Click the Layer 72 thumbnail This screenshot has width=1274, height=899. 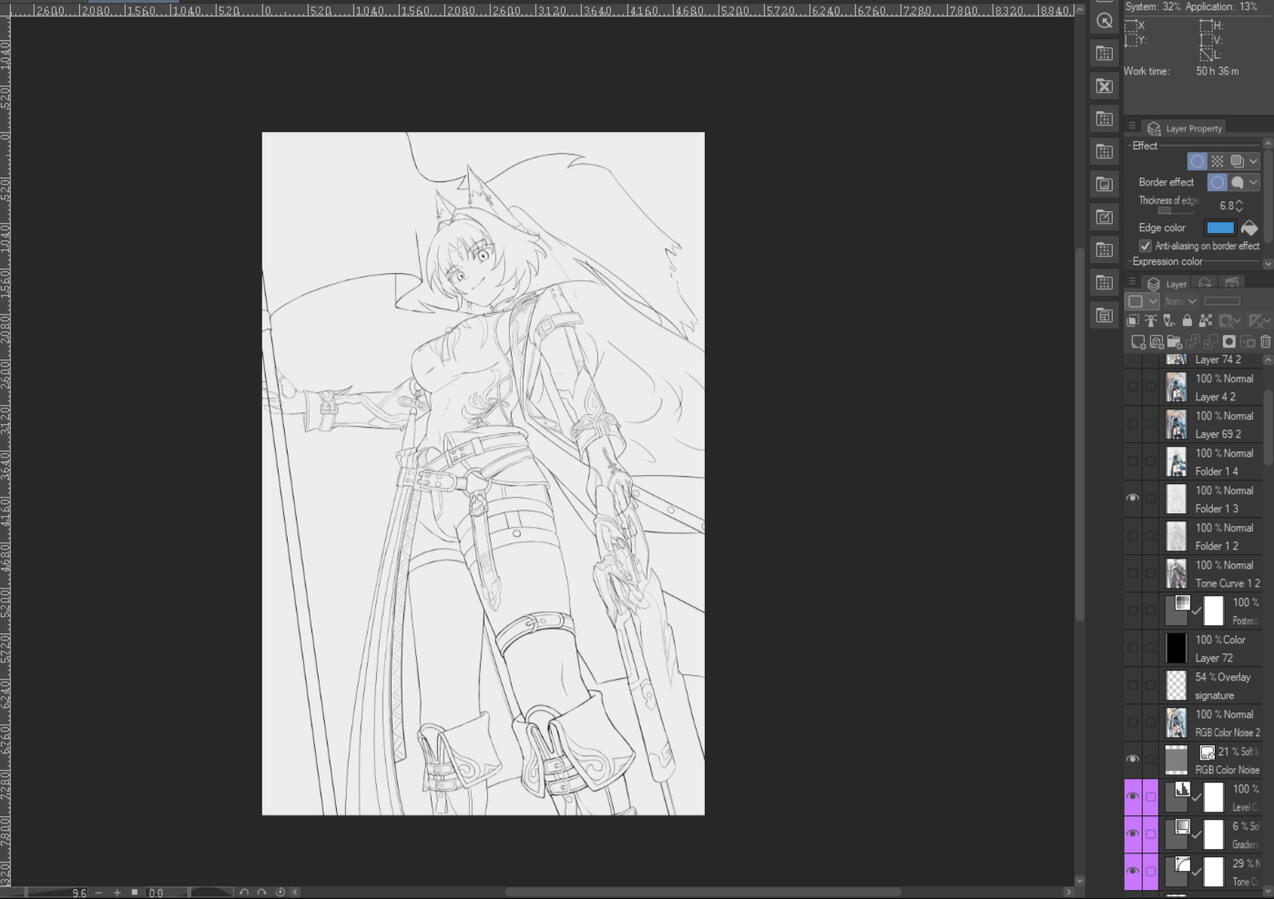(1175, 648)
